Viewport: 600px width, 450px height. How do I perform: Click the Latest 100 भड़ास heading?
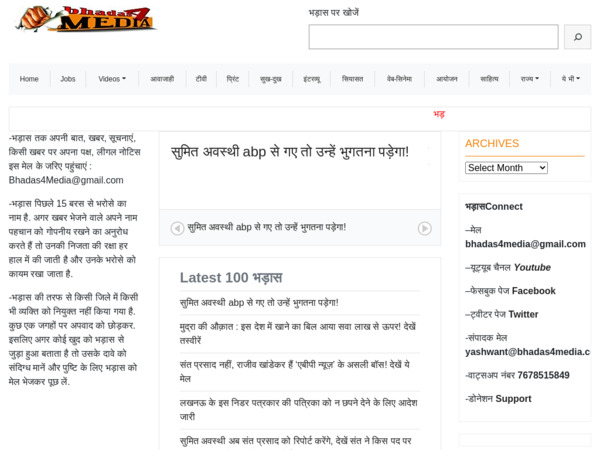(231, 277)
